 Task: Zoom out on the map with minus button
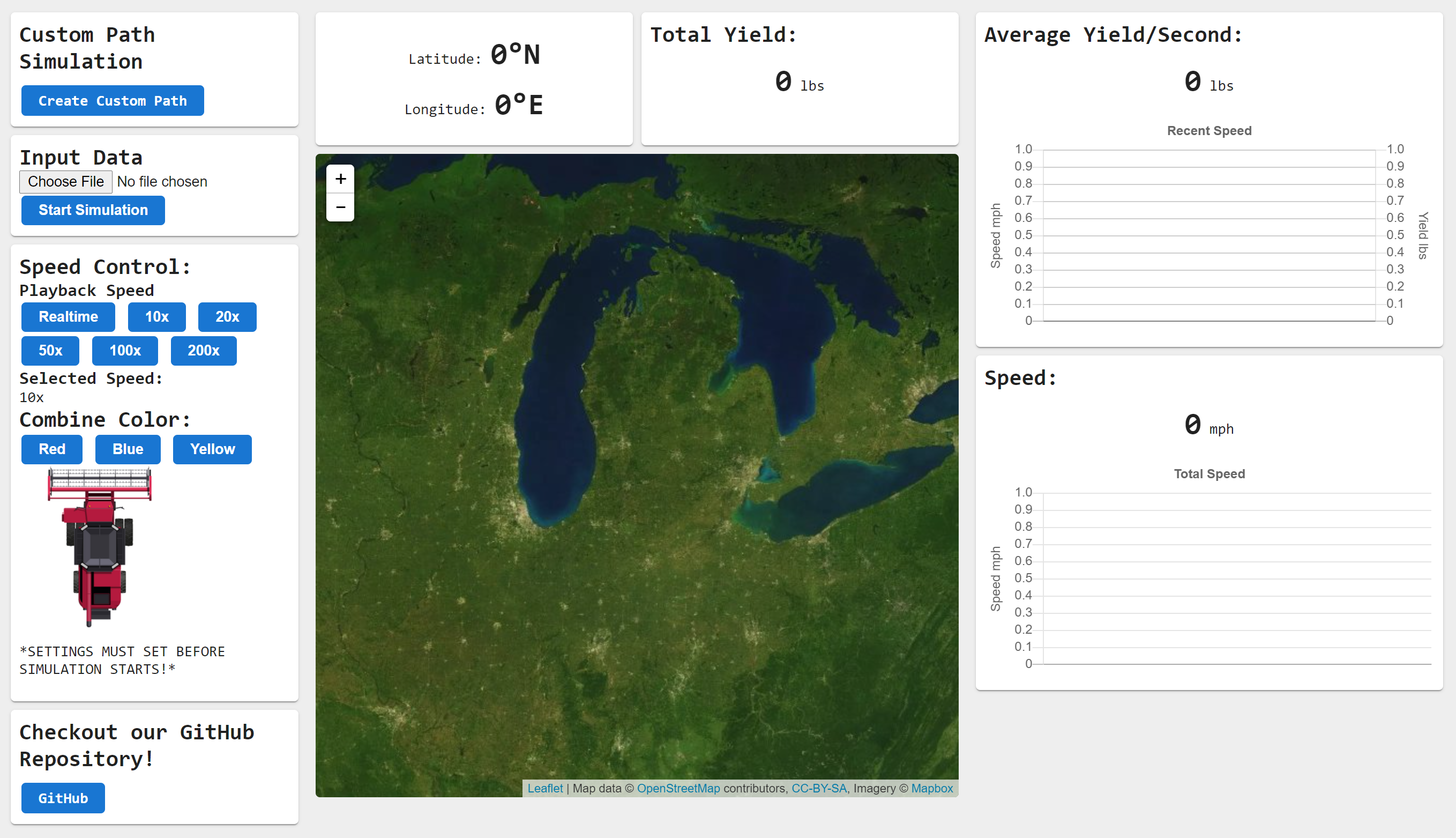tap(341, 207)
